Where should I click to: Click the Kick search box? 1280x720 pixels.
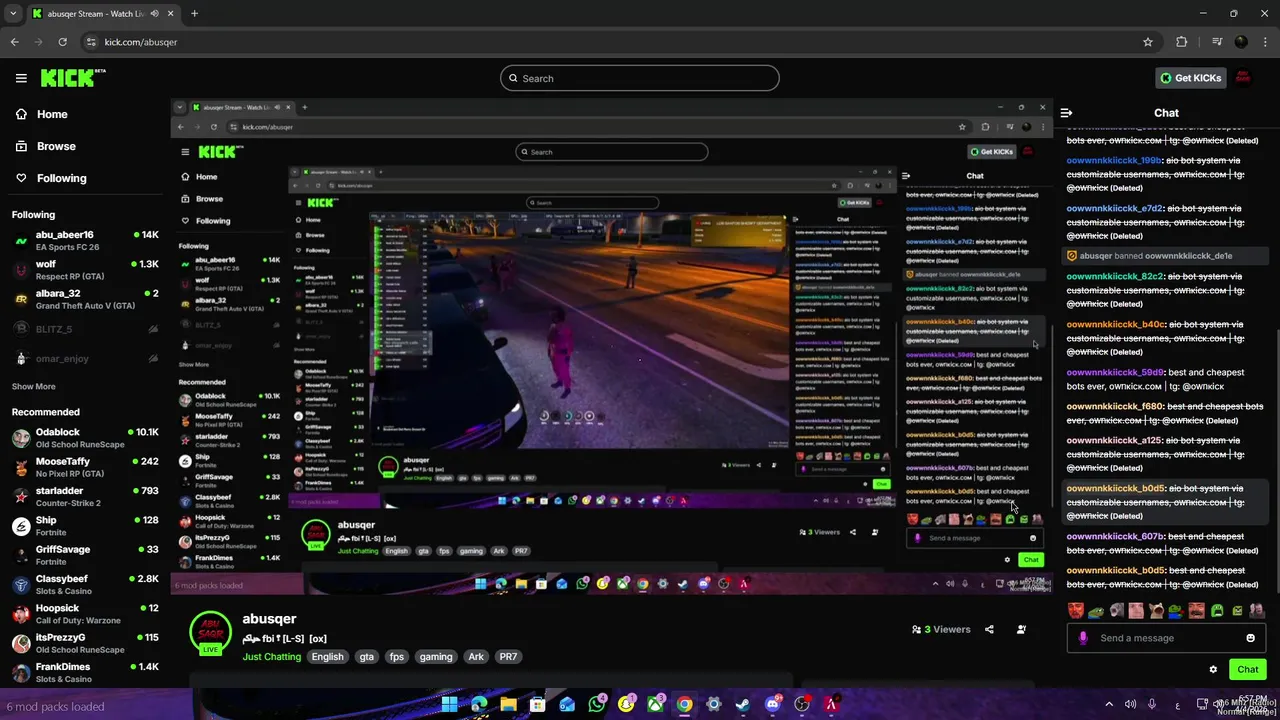click(640, 78)
